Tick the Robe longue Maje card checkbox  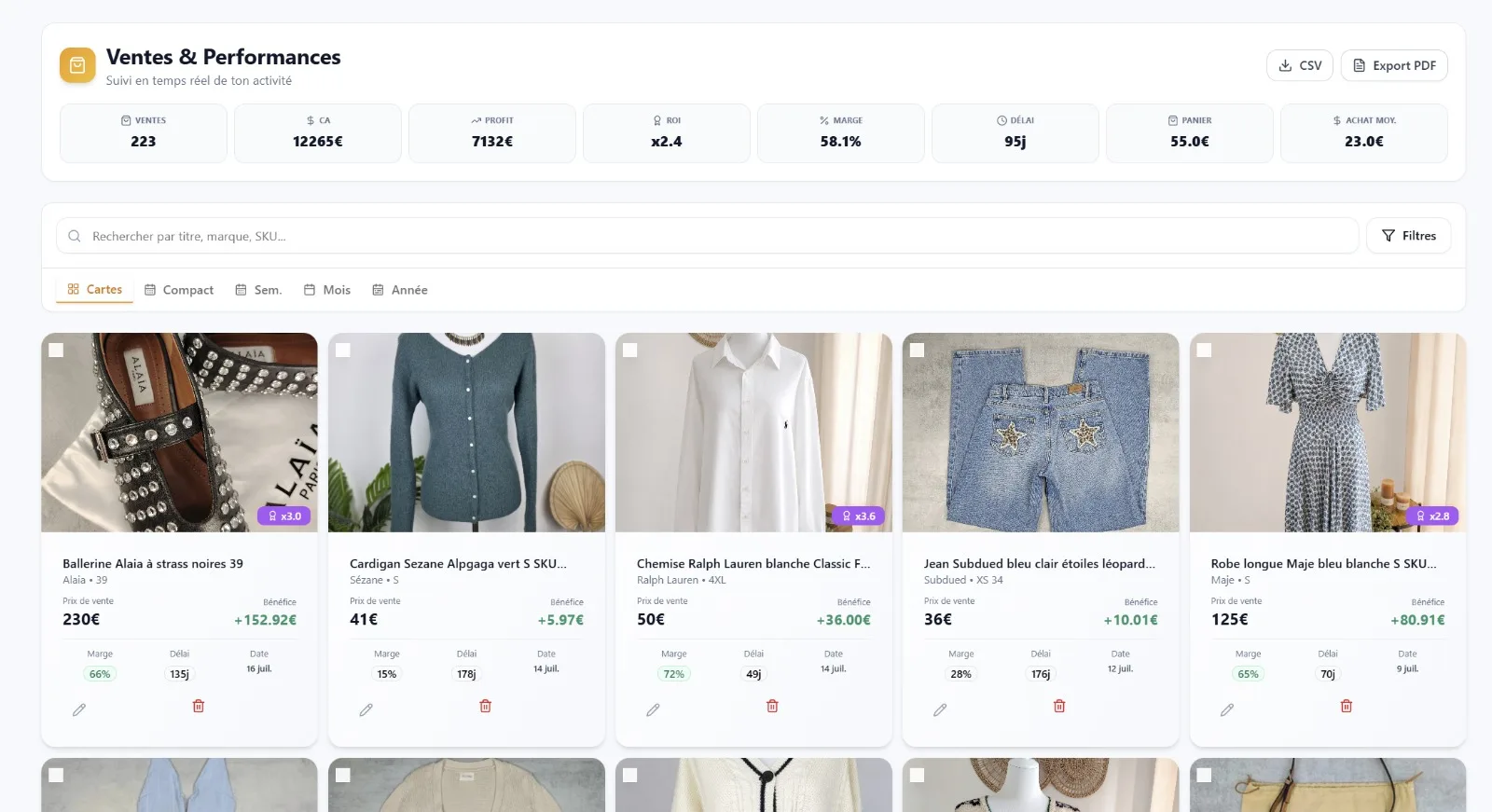1205,350
